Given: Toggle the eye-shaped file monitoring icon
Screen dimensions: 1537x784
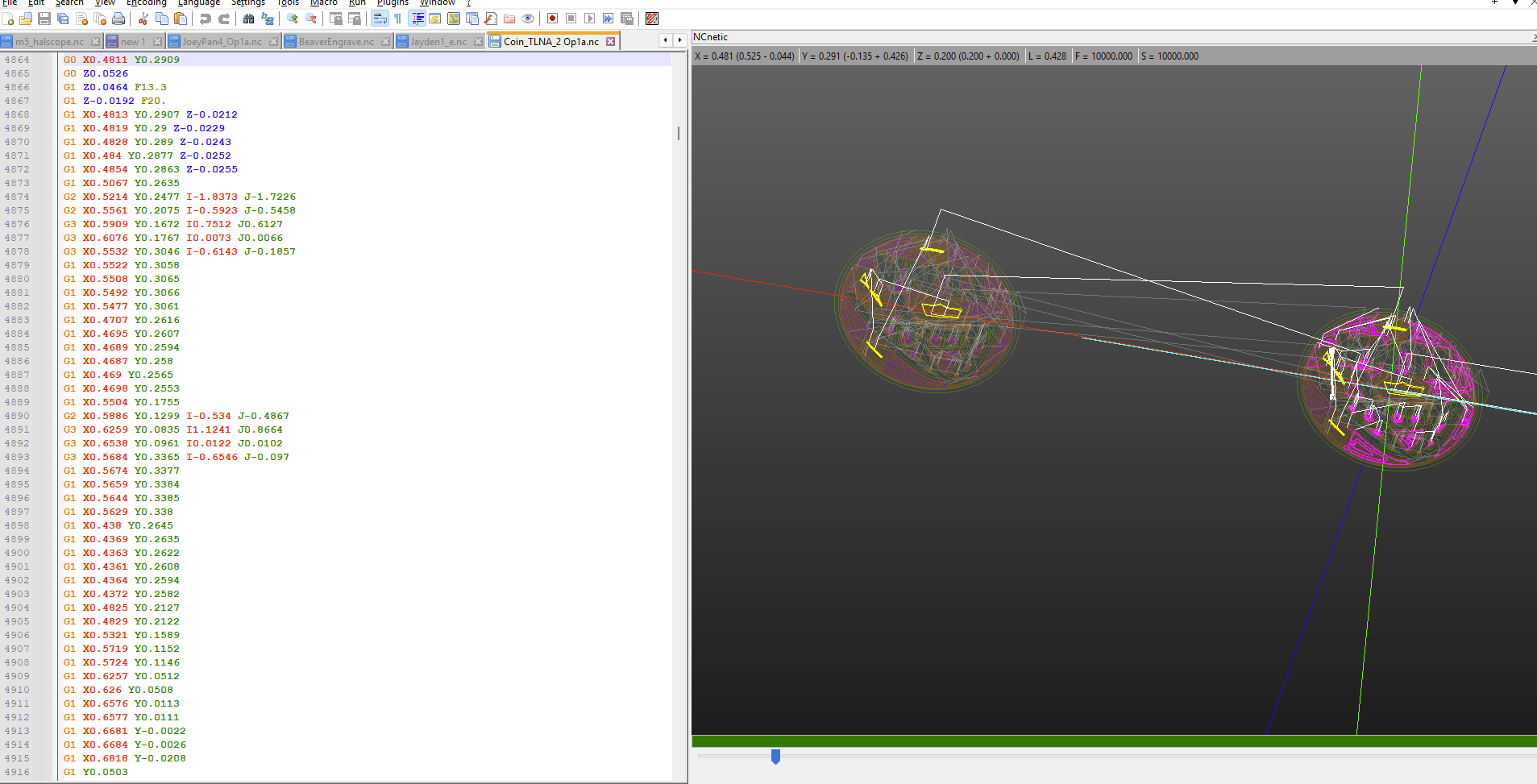Looking at the screenshot, I should coord(528,19).
